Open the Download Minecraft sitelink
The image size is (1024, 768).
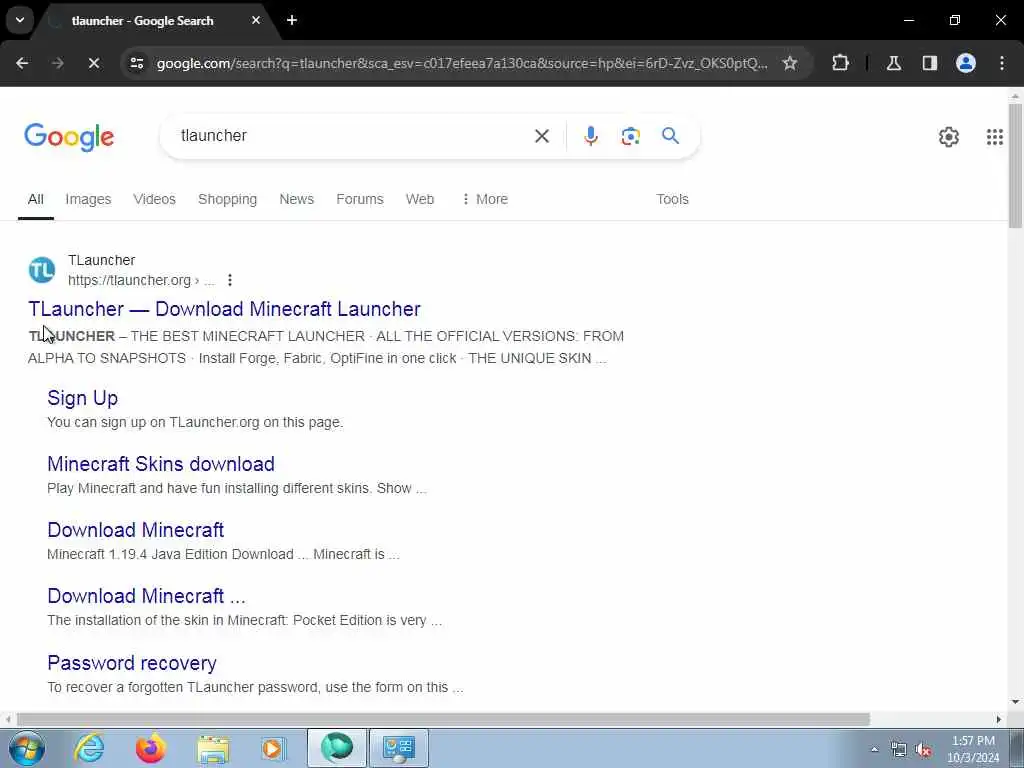click(x=135, y=530)
